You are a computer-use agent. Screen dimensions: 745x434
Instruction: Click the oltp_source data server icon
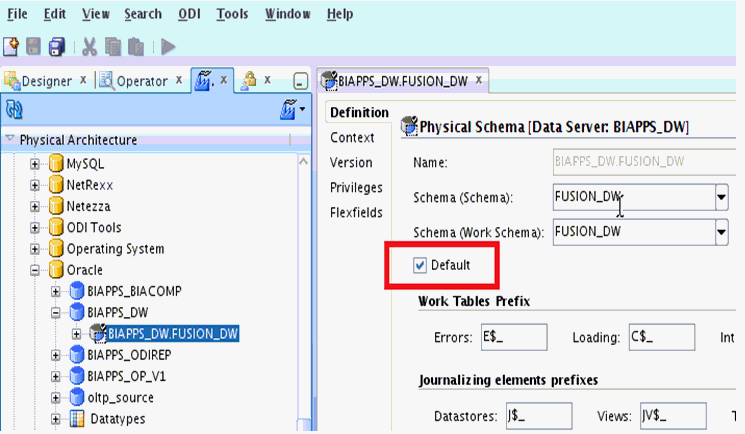pyautogui.click(x=76, y=397)
